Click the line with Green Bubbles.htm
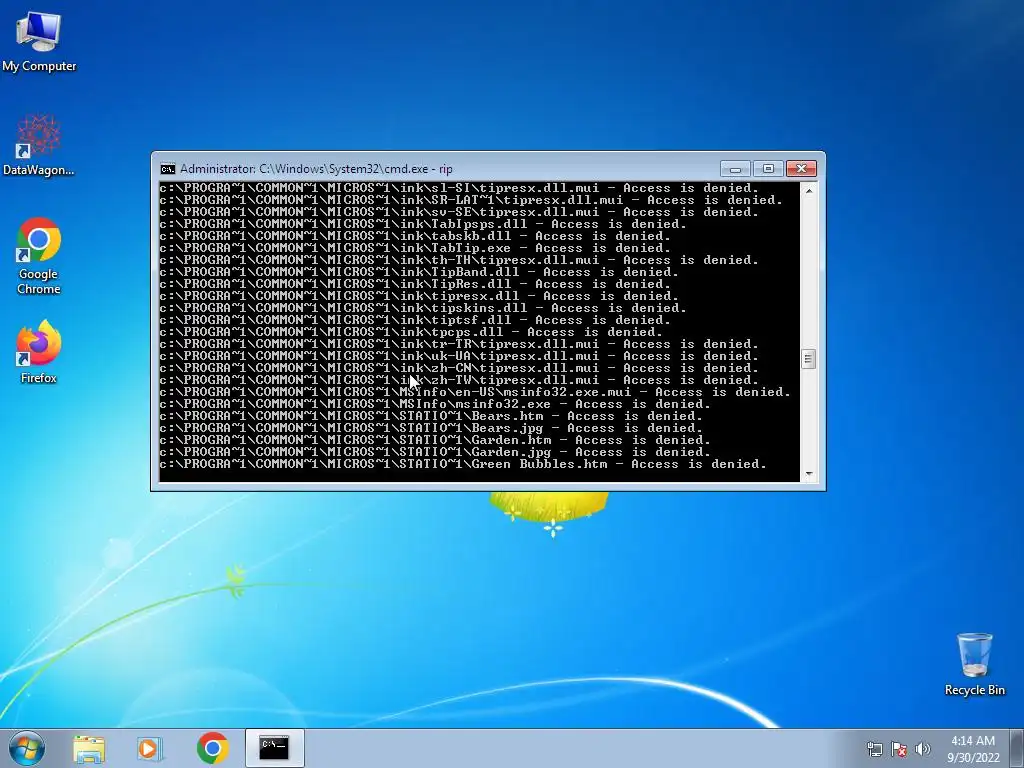Viewport: 1024px width, 768px height. click(463, 464)
